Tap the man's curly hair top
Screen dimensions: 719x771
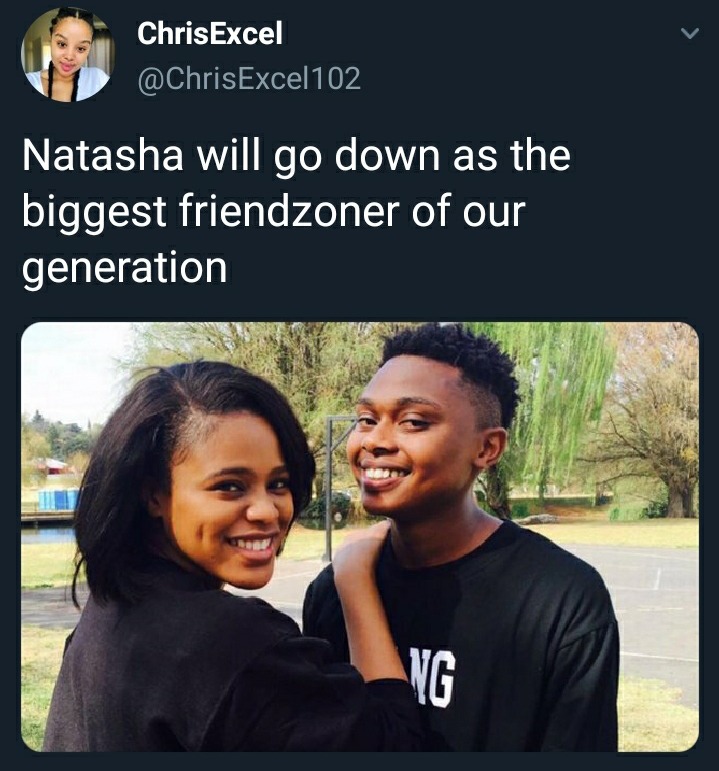[x=450, y=354]
